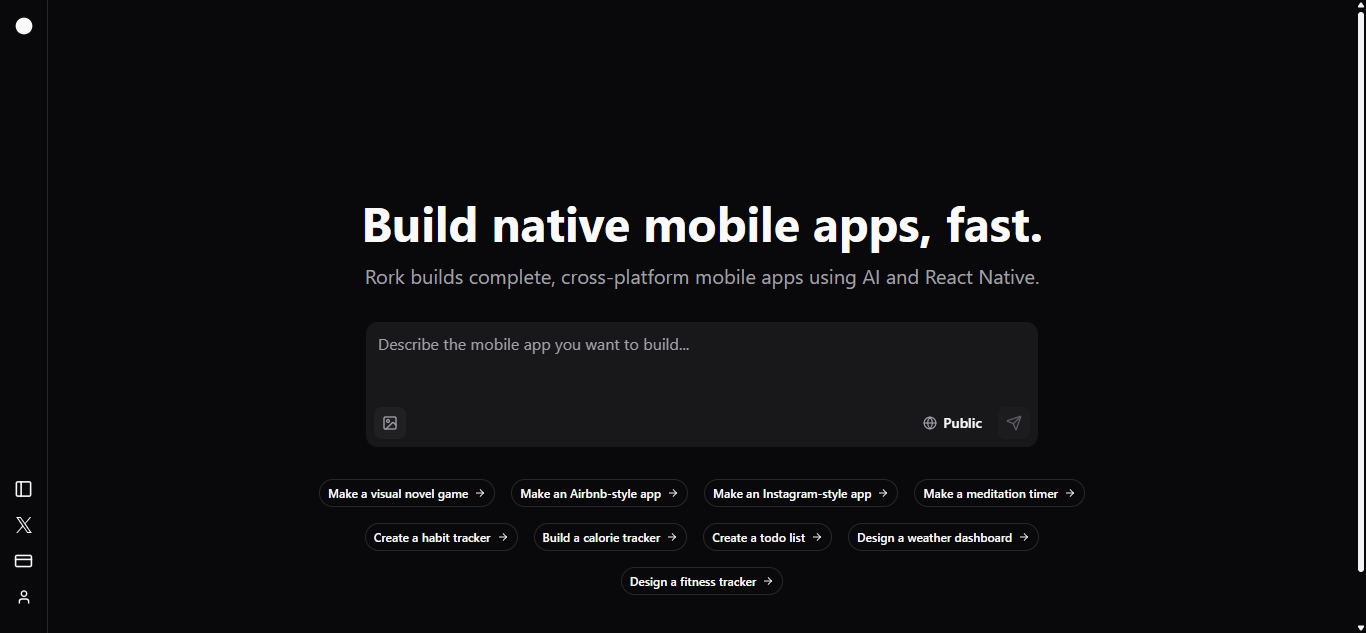The width and height of the screenshot is (1366, 633).
Task: Open the billing credit card icon
Action: coord(24,561)
